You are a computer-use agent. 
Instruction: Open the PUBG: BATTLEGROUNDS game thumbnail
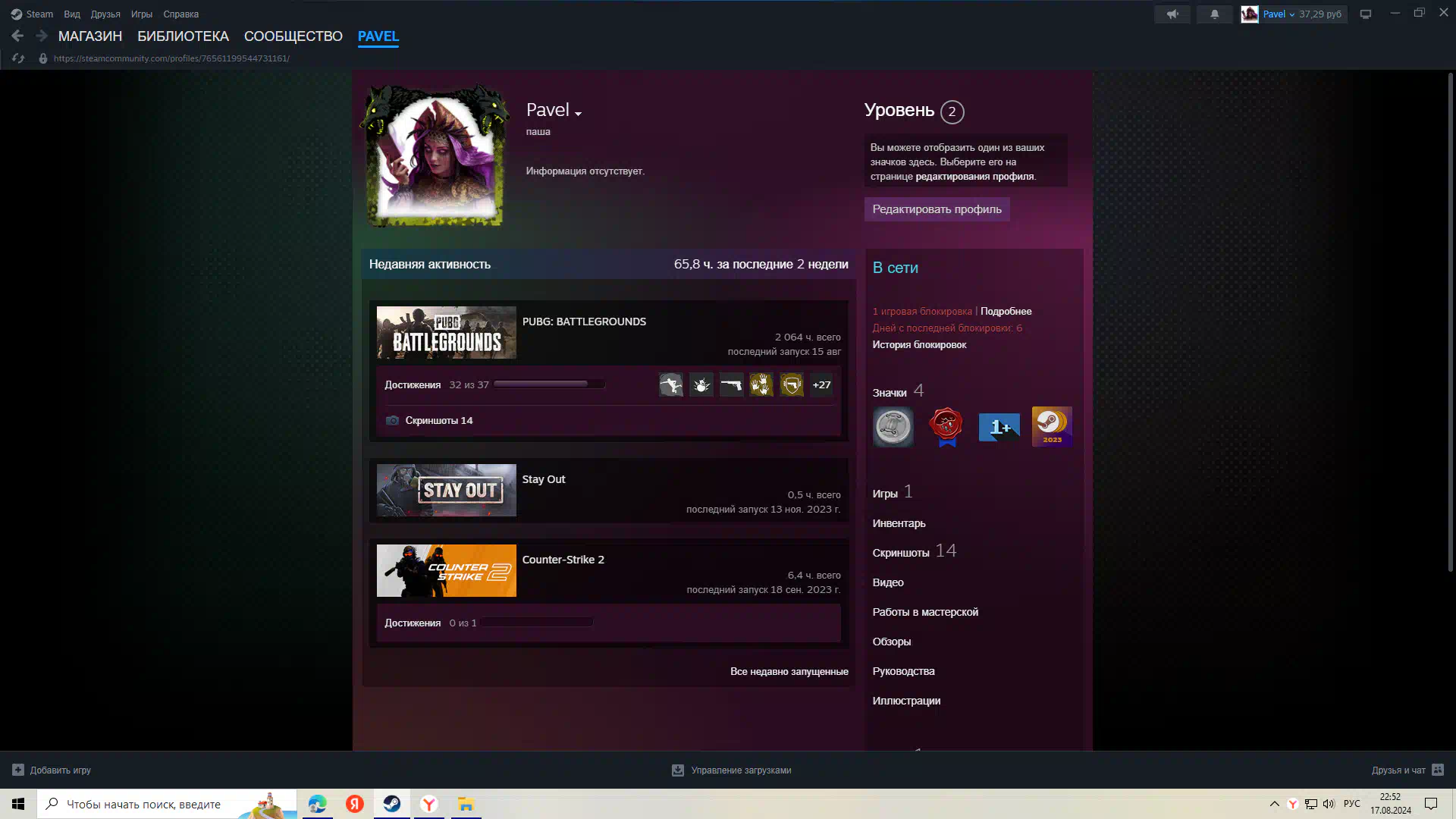point(447,333)
